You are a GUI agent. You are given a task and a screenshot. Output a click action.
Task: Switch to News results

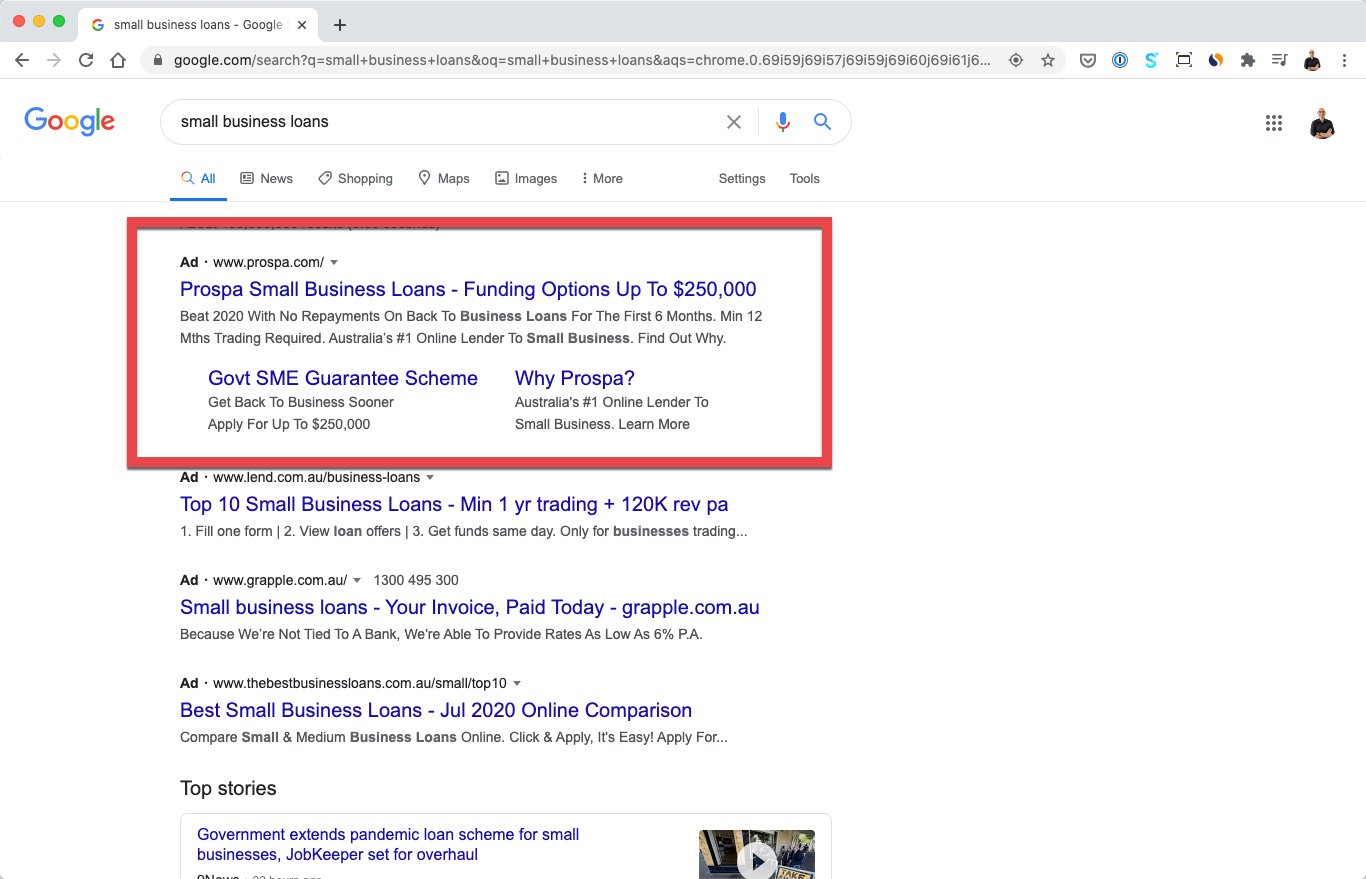click(267, 178)
